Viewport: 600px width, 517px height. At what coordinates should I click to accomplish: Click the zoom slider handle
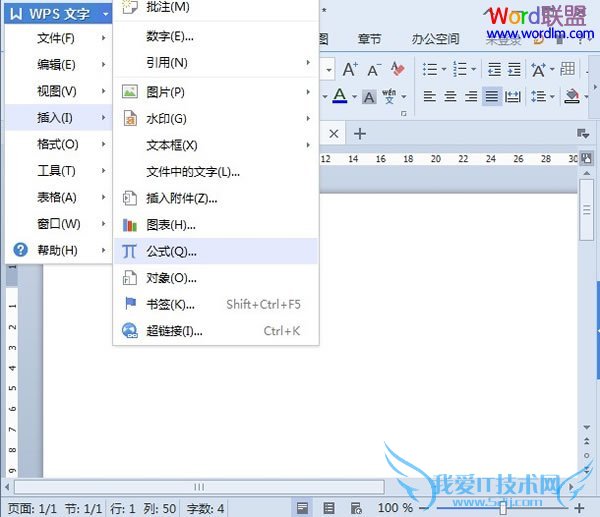point(503,508)
